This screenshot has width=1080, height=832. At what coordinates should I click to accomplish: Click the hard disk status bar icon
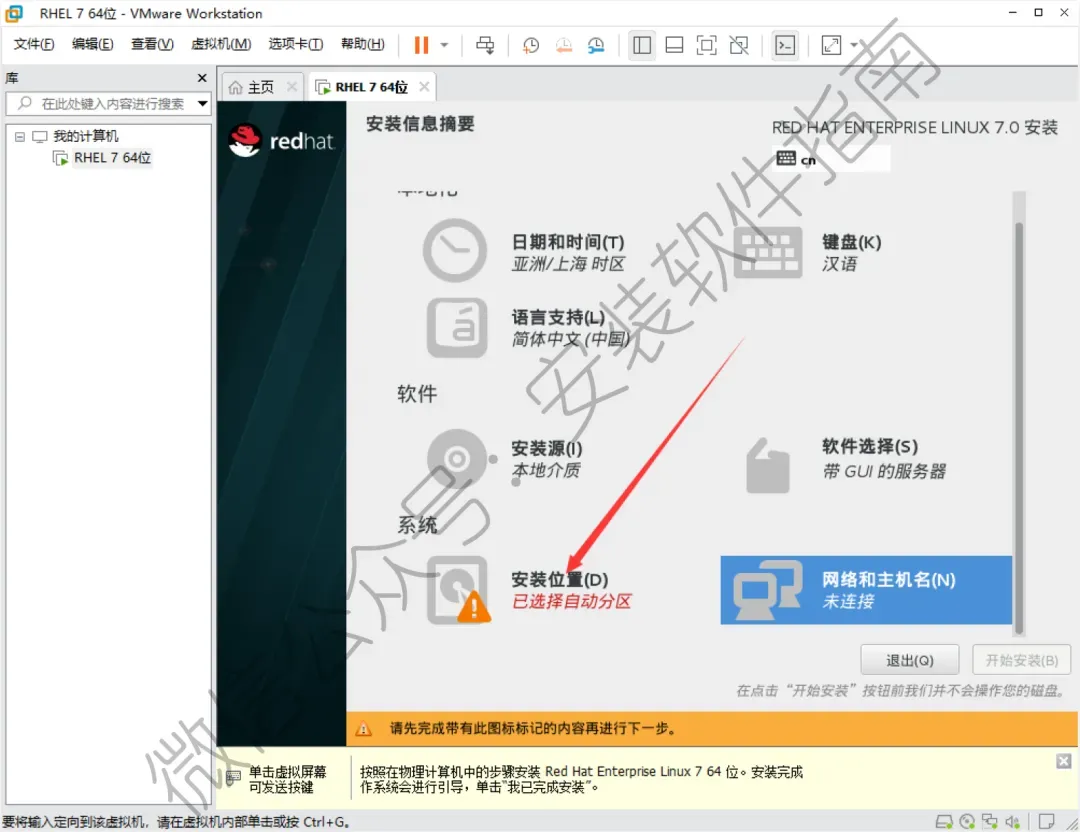[x=944, y=822]
